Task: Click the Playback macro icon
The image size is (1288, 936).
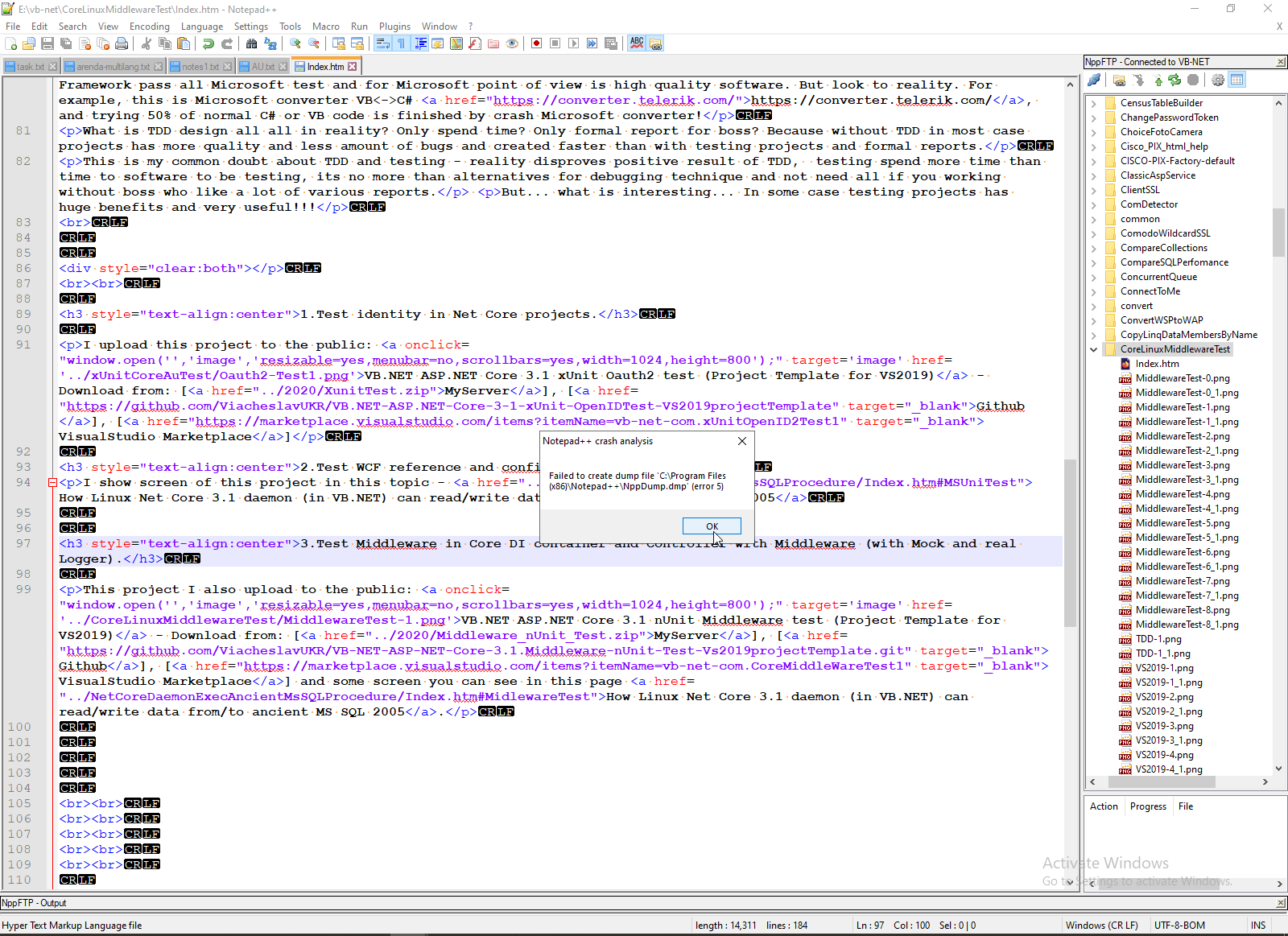Action: click(x=573, y=43)
